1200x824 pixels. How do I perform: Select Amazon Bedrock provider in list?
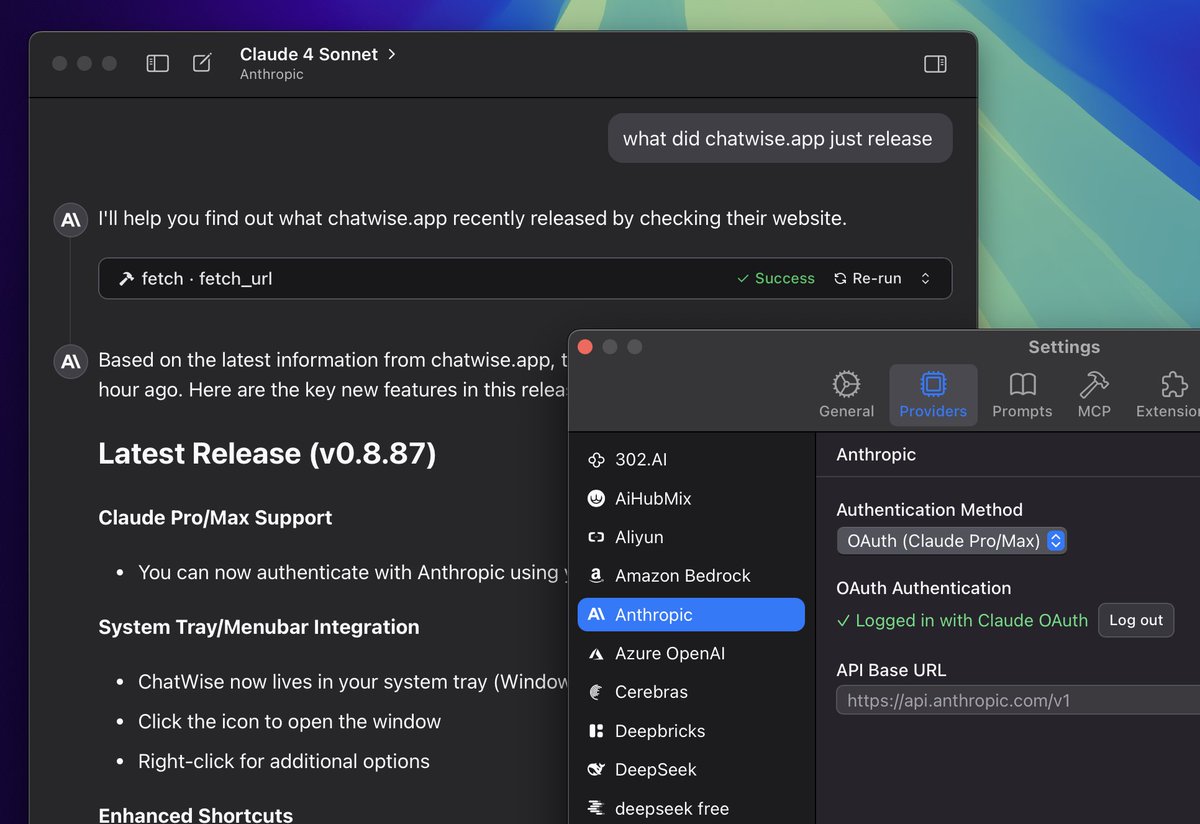point(691,576)
